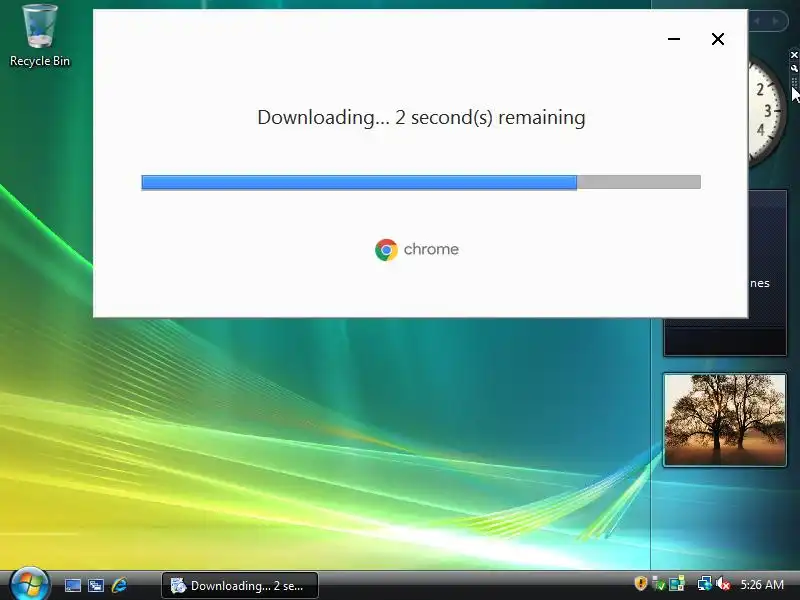800x600 pixels.
Task: Click the Chrome download progress bar
Action: point(421,182)
